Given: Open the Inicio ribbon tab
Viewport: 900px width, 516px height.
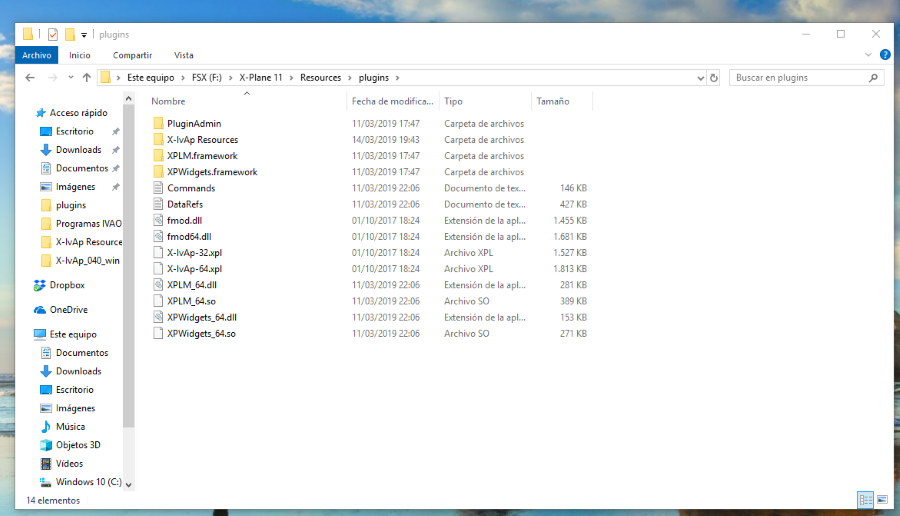Looking at the screenshot, I should click(80, 55).
